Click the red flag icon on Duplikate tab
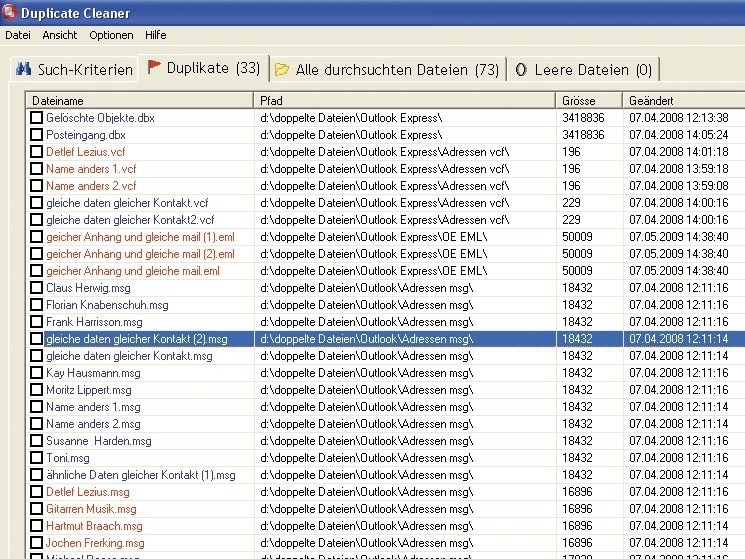 pos(154,67)
